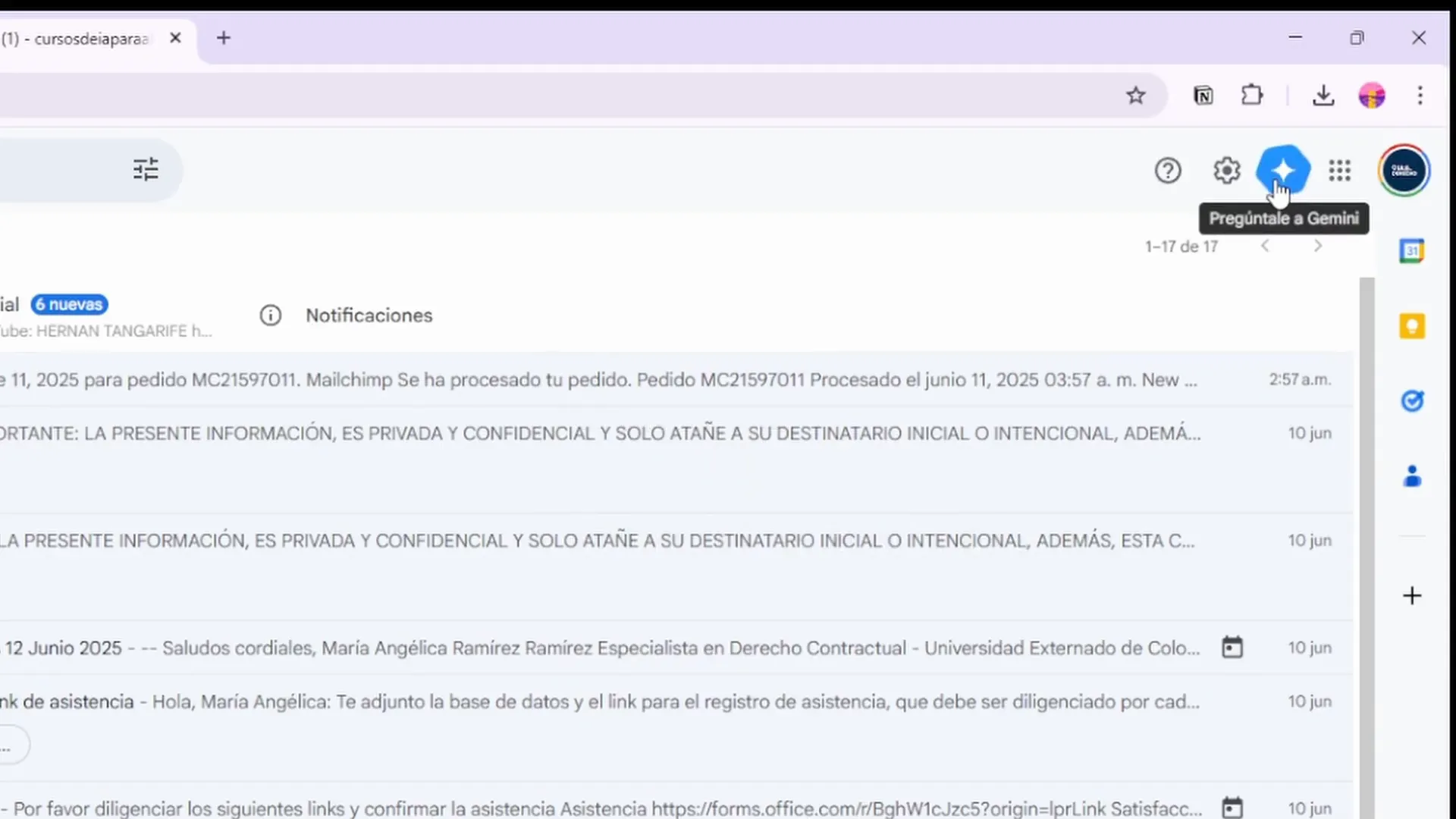Select the cursosdeiaparaa browser tab
This screenshot has width=1456, height=819.
tap(76, 38)
